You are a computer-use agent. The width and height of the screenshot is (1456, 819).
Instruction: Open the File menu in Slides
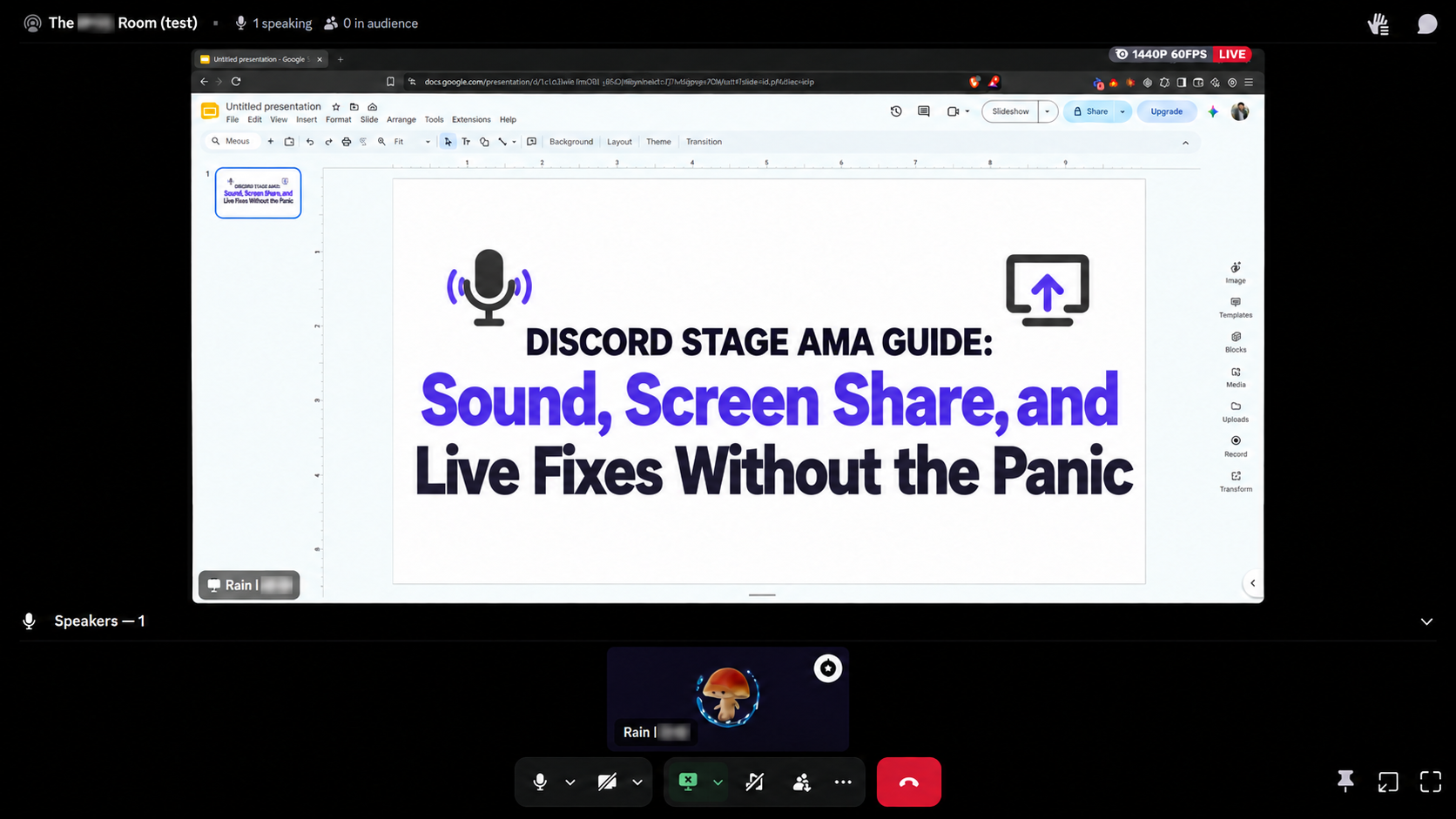tap(233, 120)
